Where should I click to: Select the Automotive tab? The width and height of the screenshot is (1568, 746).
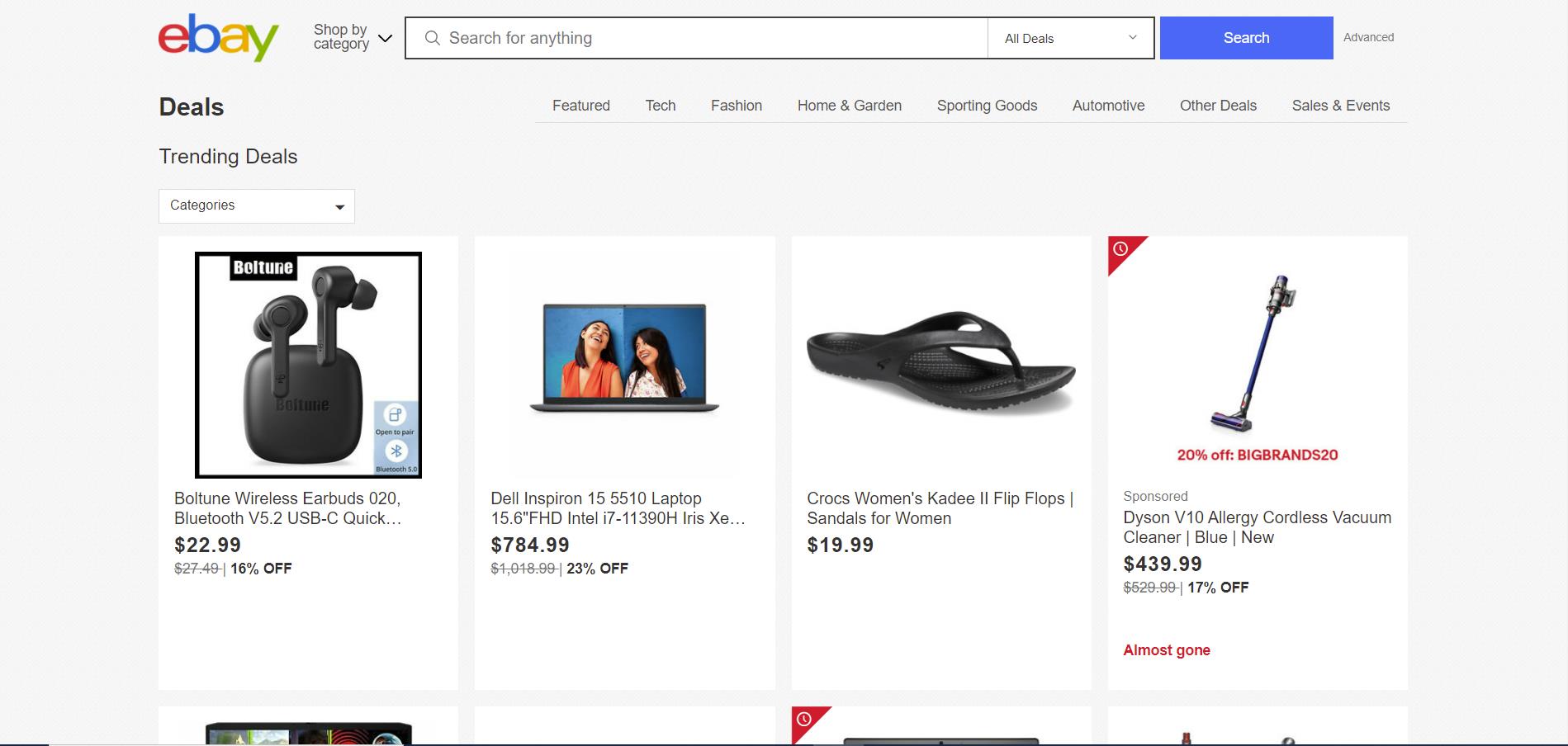point(1108,106)
